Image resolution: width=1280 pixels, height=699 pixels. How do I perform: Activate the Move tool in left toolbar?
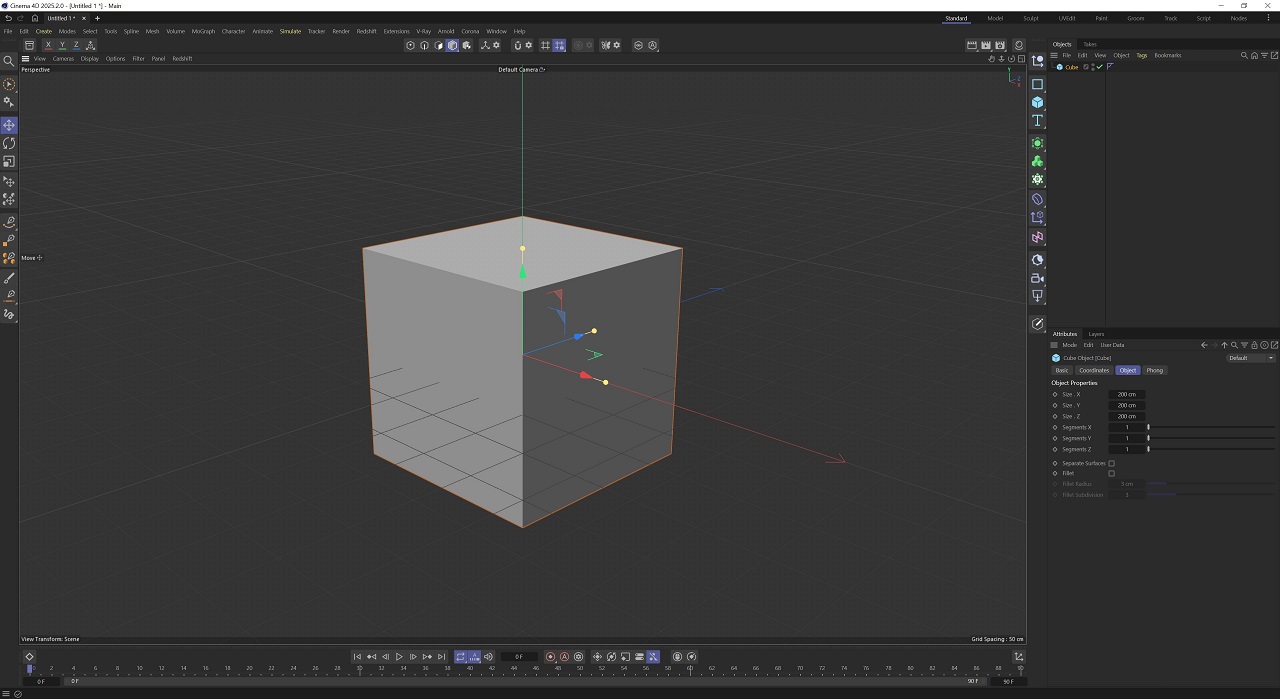point(9,125)
